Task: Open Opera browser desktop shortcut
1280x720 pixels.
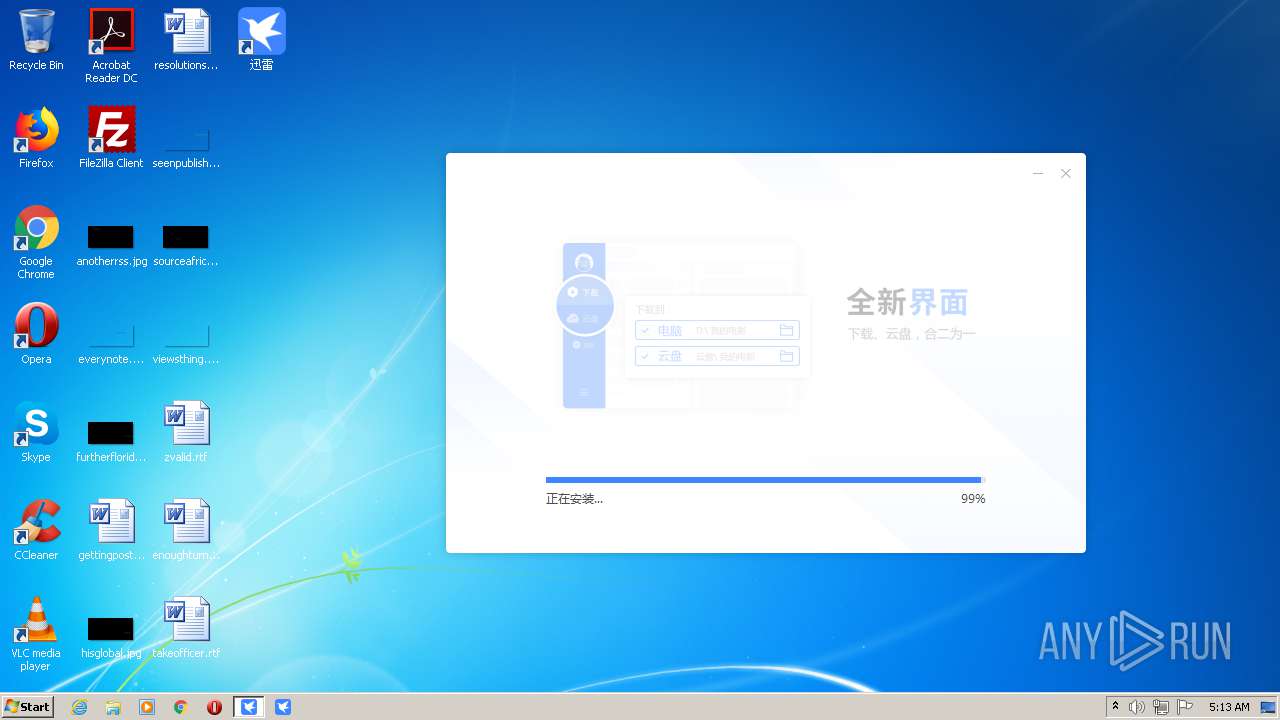Action: (36, 334)
